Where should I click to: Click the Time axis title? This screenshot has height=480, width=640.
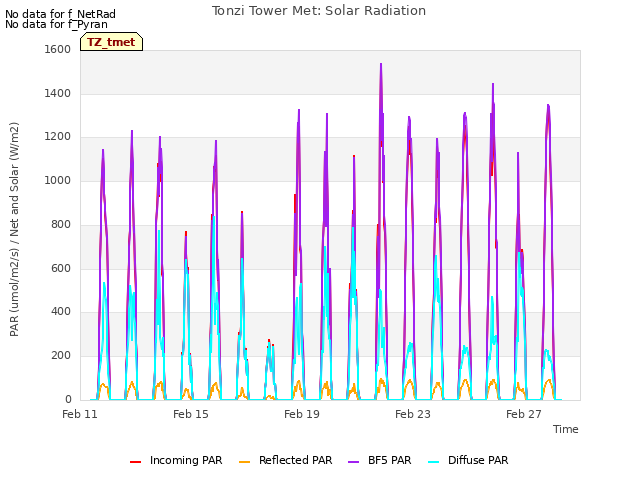566,429
